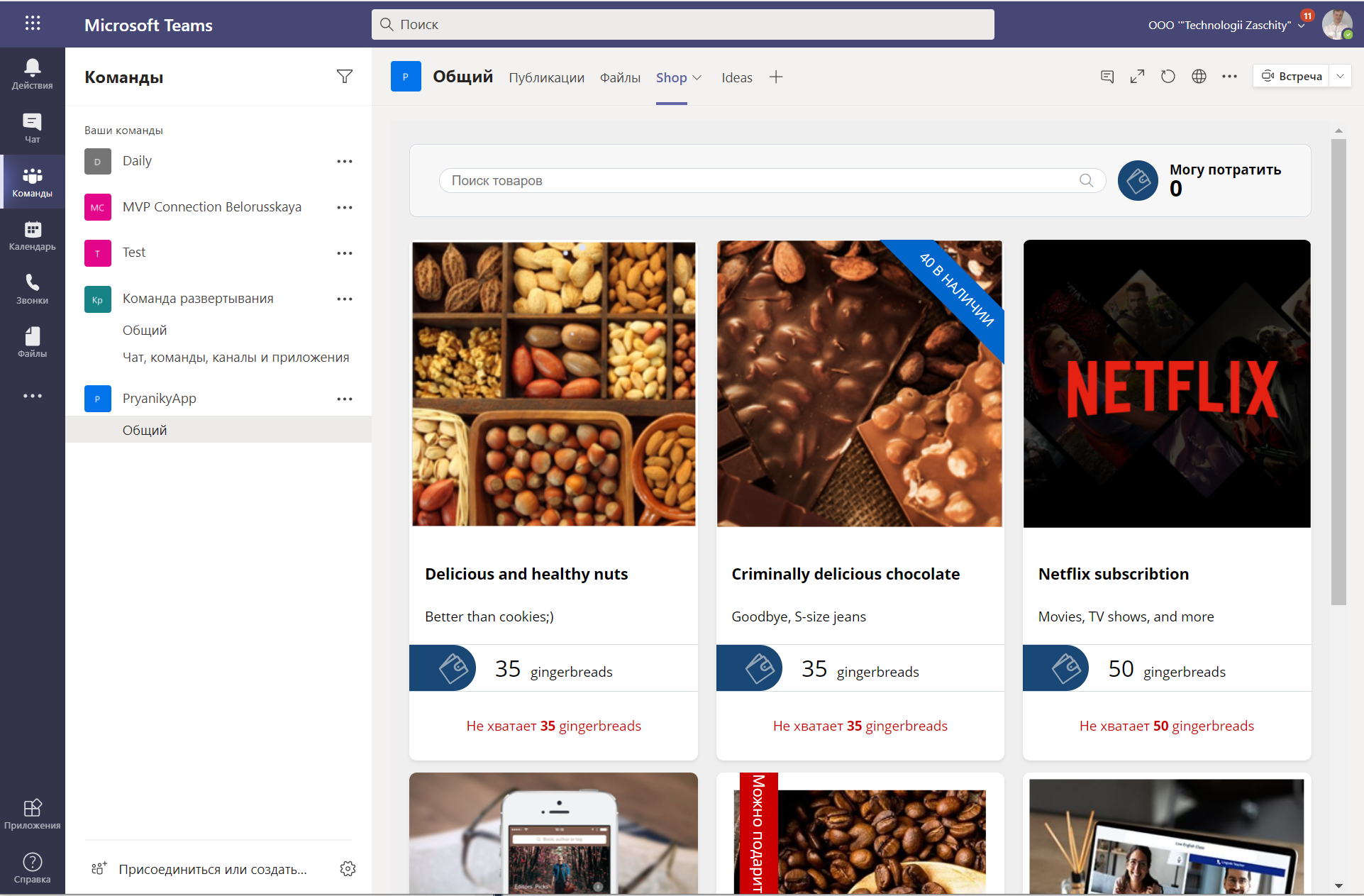The height and width of the screenshot is (896, 1364).
Task: Open the Calendar (Календарь) sidebar icon
Action: coord(33,236)
